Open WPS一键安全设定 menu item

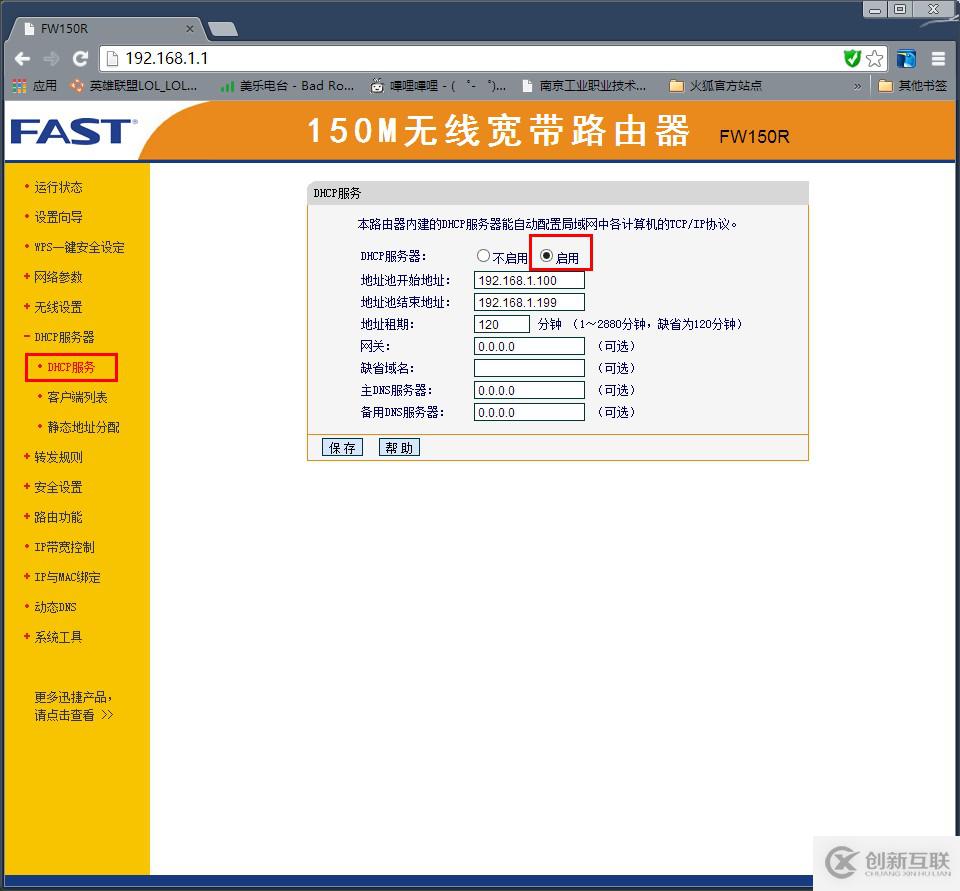coord(79,247)
